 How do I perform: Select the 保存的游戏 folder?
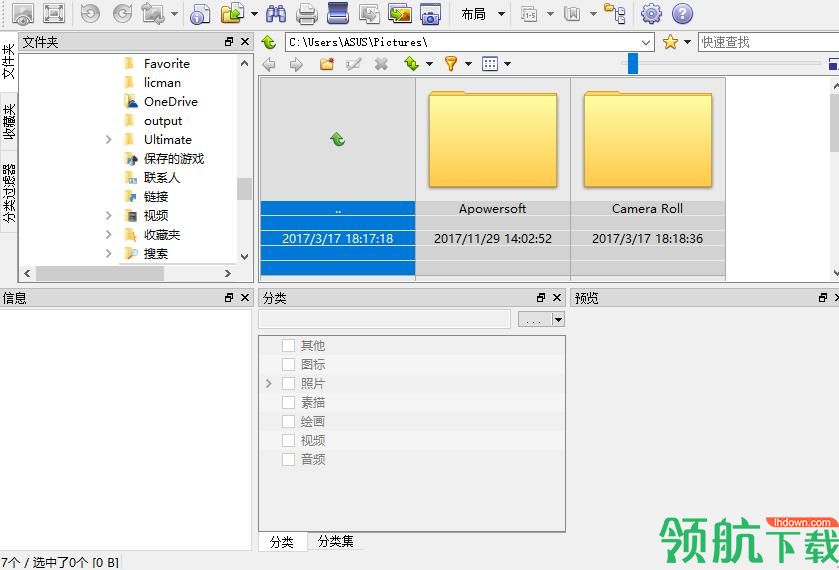(174, 159)
